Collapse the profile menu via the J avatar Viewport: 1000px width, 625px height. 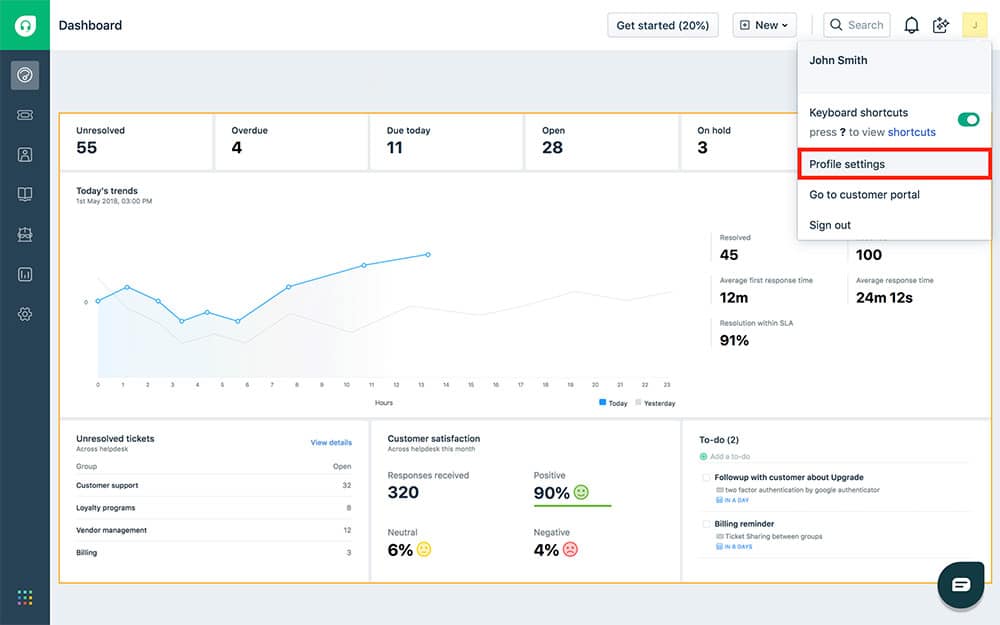tap(974, 25)
